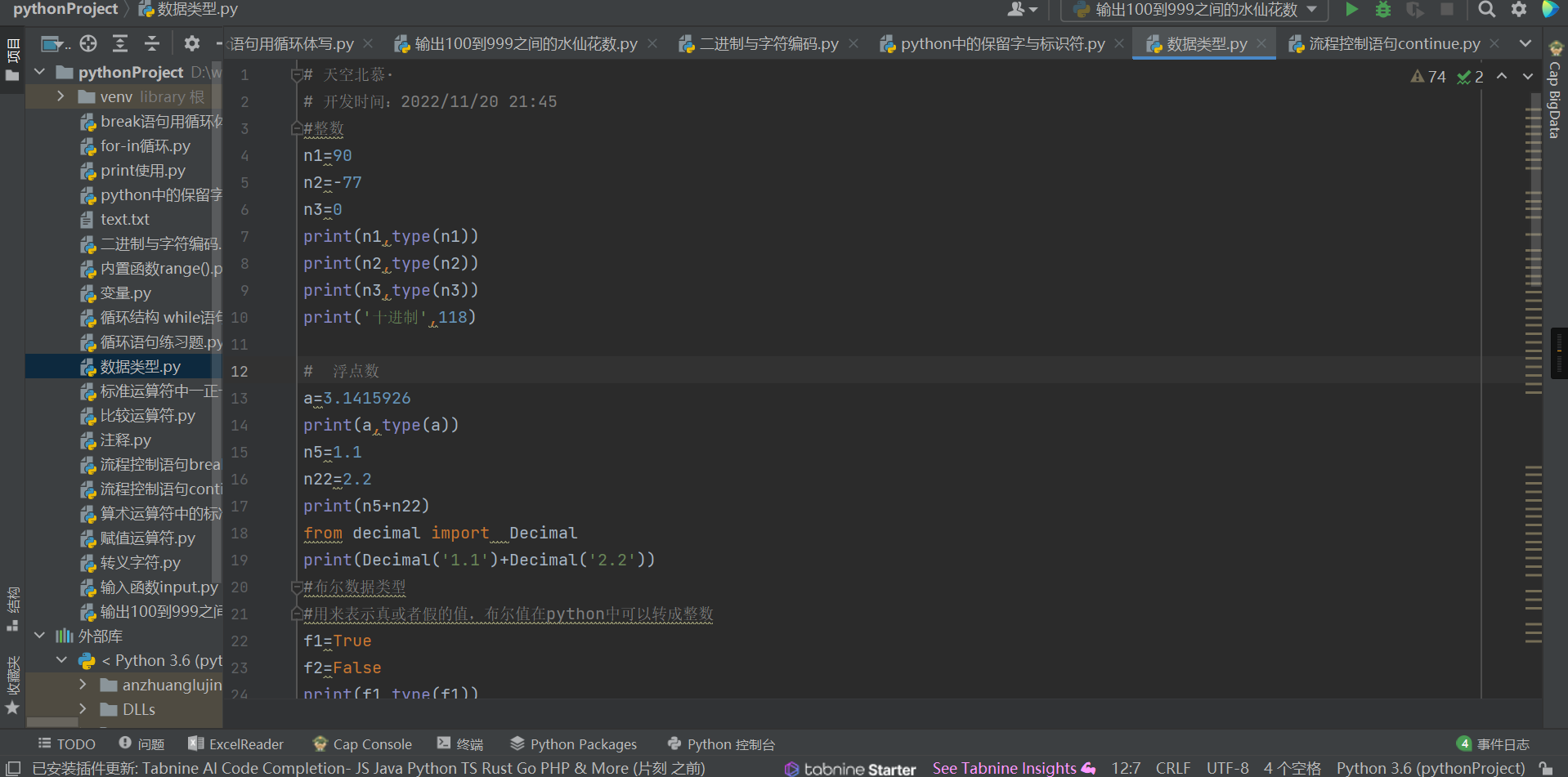Screen dimensions: 1568x777
Task: Collapse all nodes in Project view
Action: click(152, 43)
